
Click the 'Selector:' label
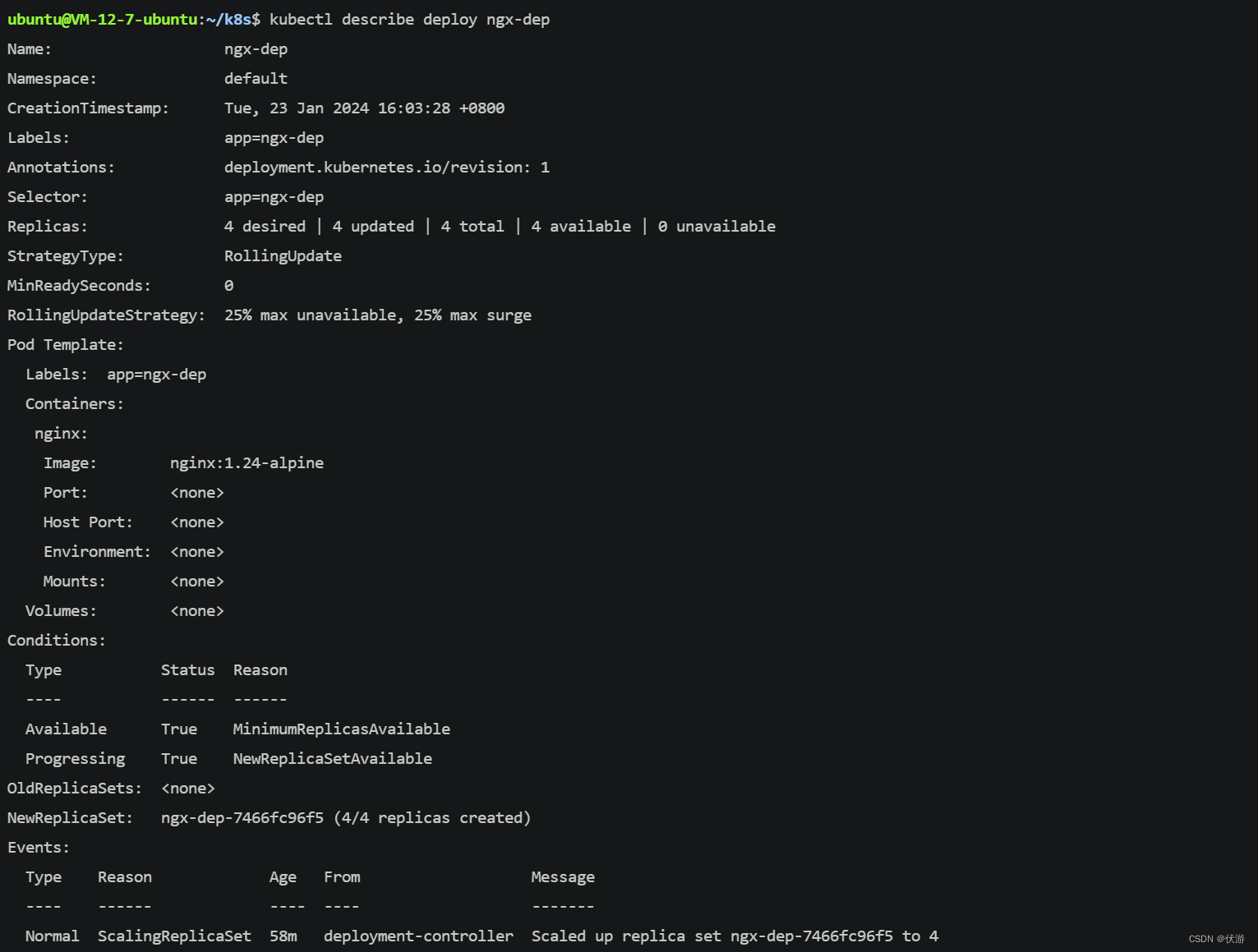click(48, 197)
